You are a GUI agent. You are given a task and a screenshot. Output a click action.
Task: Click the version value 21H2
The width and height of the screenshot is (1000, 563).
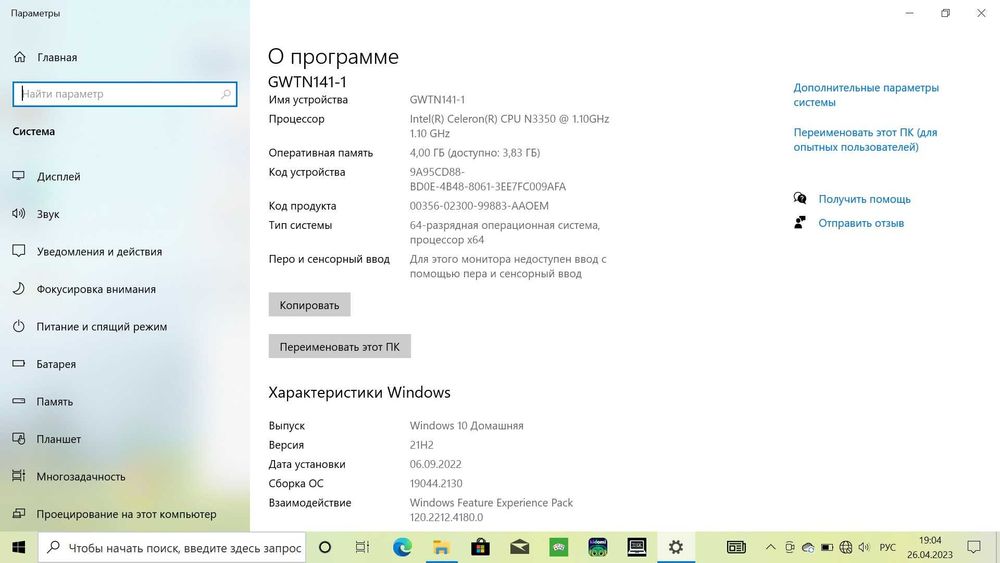pyautogui.click(x=422, y=445)
